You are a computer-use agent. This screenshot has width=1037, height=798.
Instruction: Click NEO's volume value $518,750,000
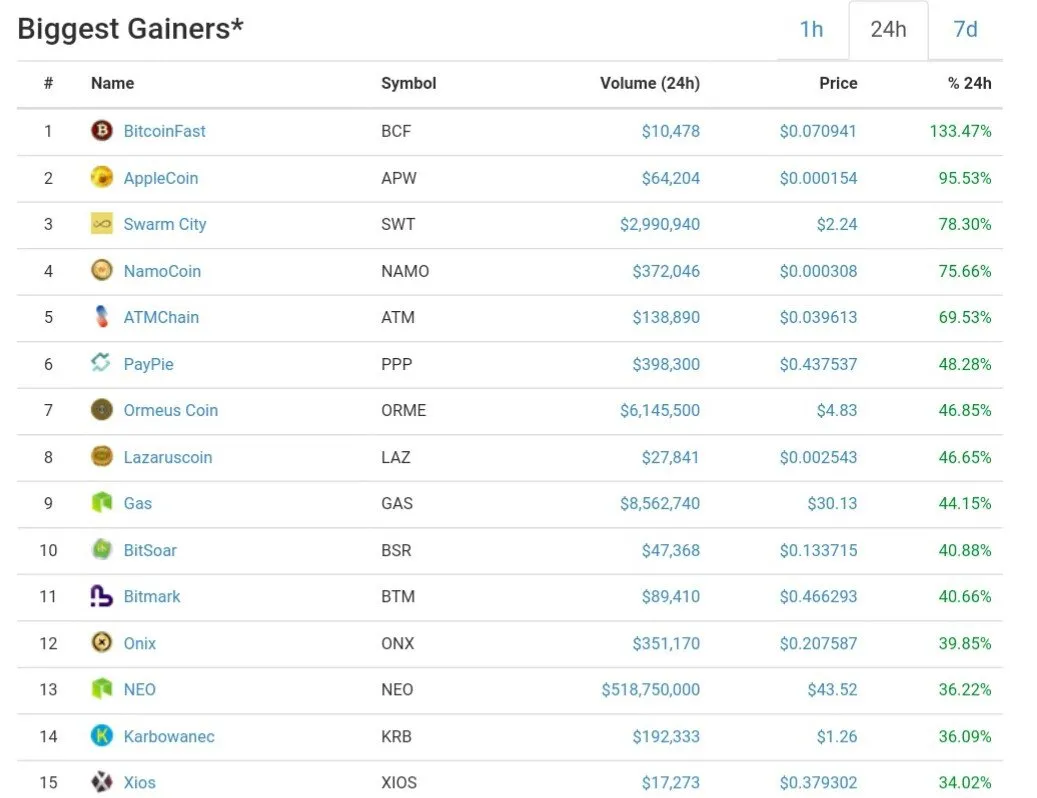click(x=650, y=689)
